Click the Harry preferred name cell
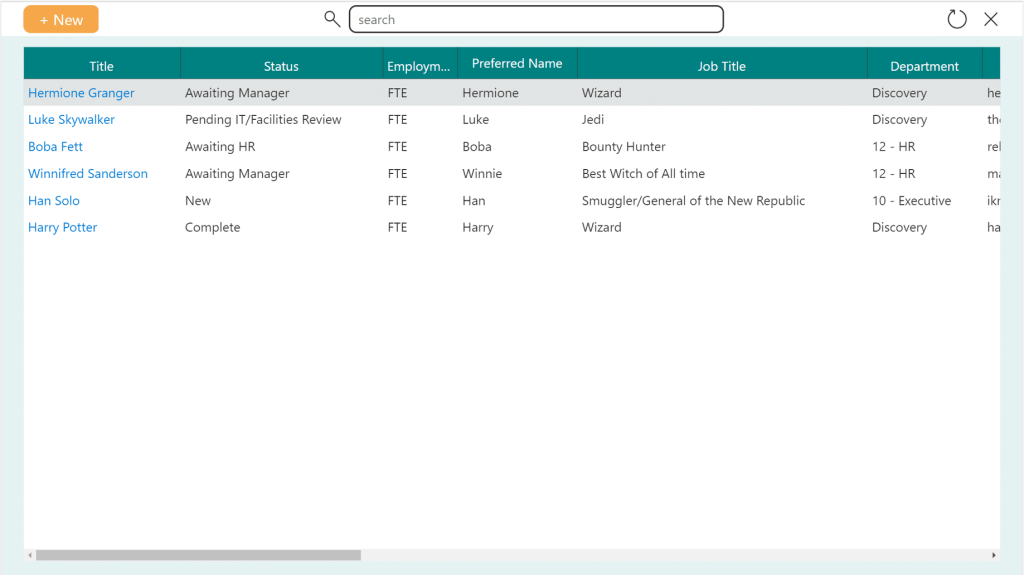1024x575 pixels. click(477, 227)
